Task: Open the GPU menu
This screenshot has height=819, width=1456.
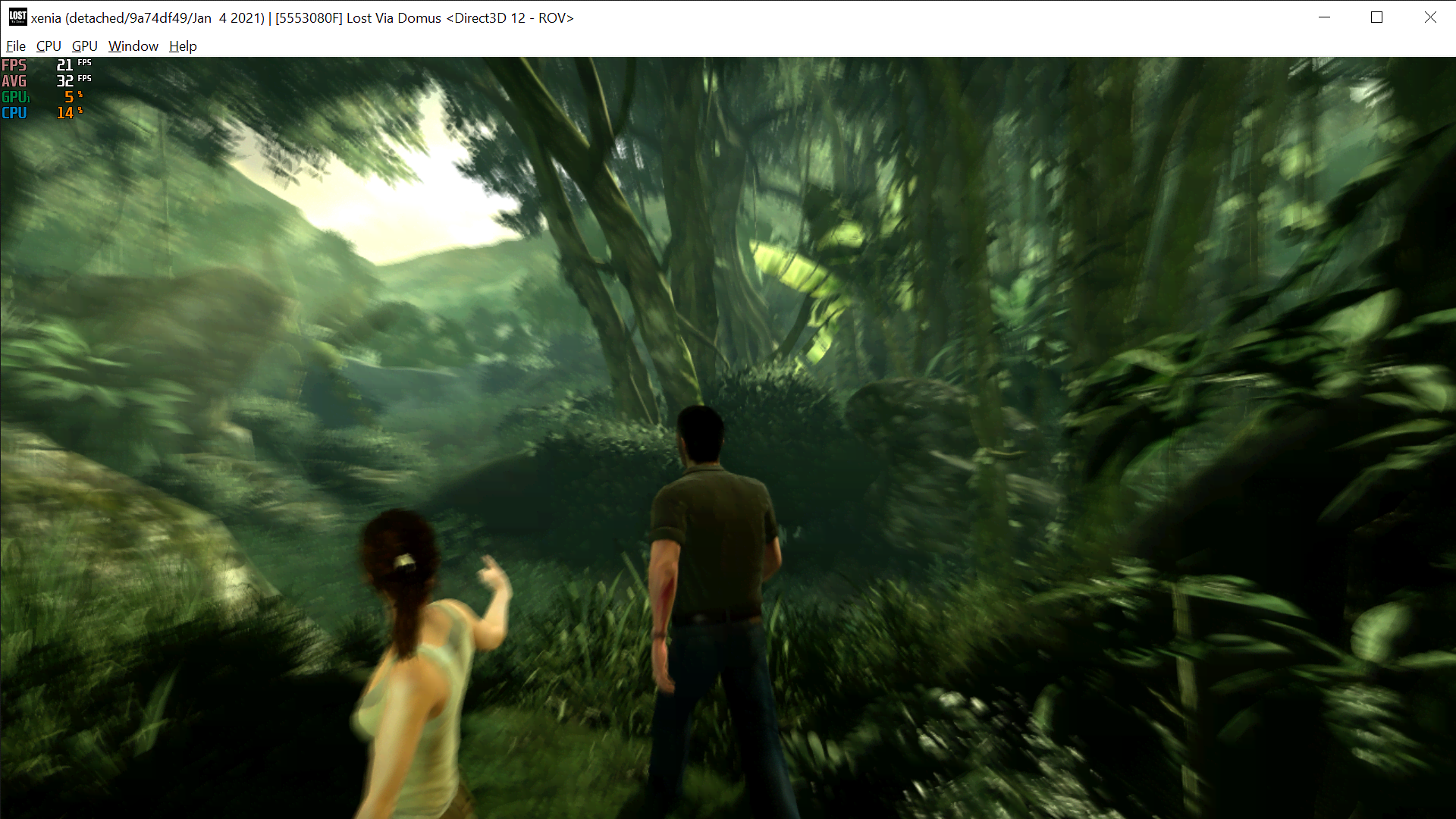Action: 83,46
